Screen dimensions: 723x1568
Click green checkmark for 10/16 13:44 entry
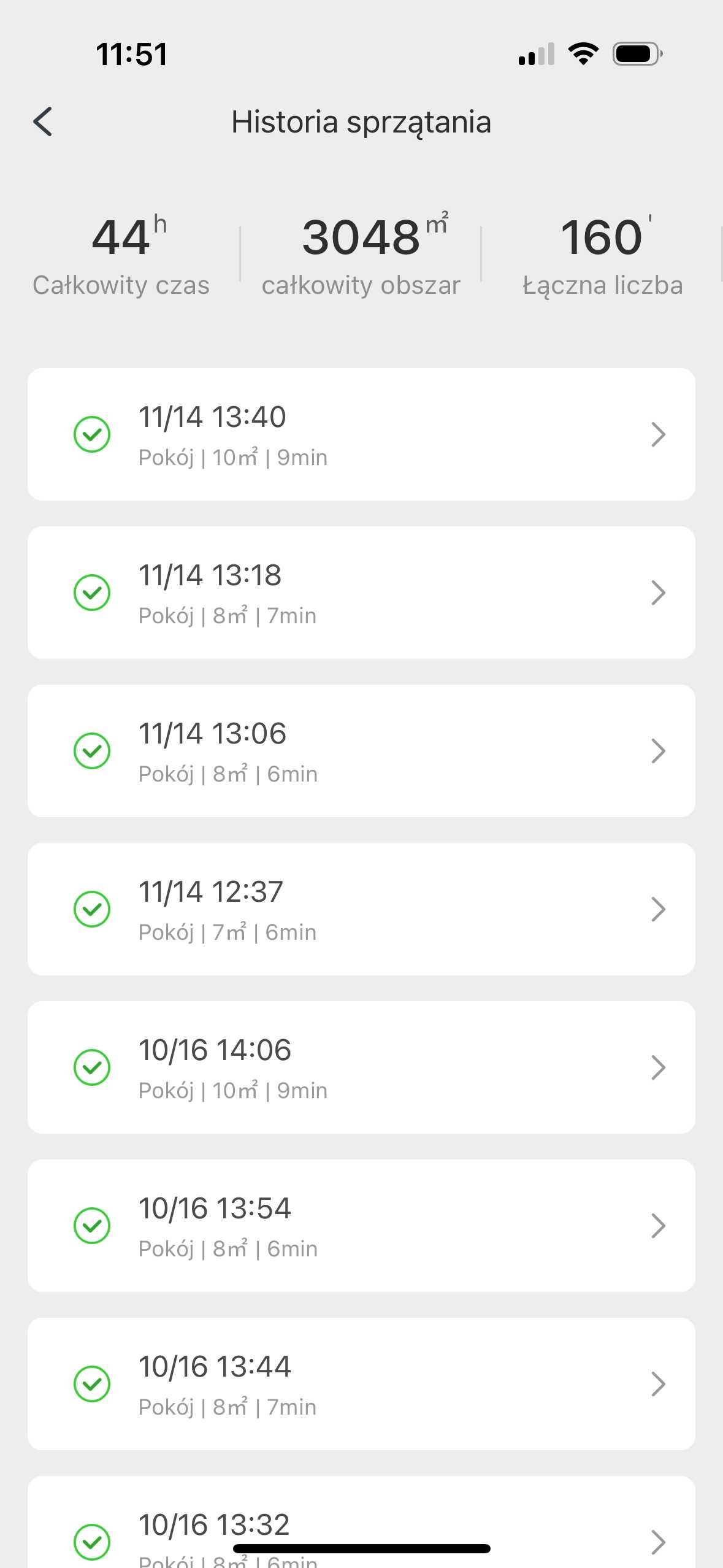pos(92,1384)
